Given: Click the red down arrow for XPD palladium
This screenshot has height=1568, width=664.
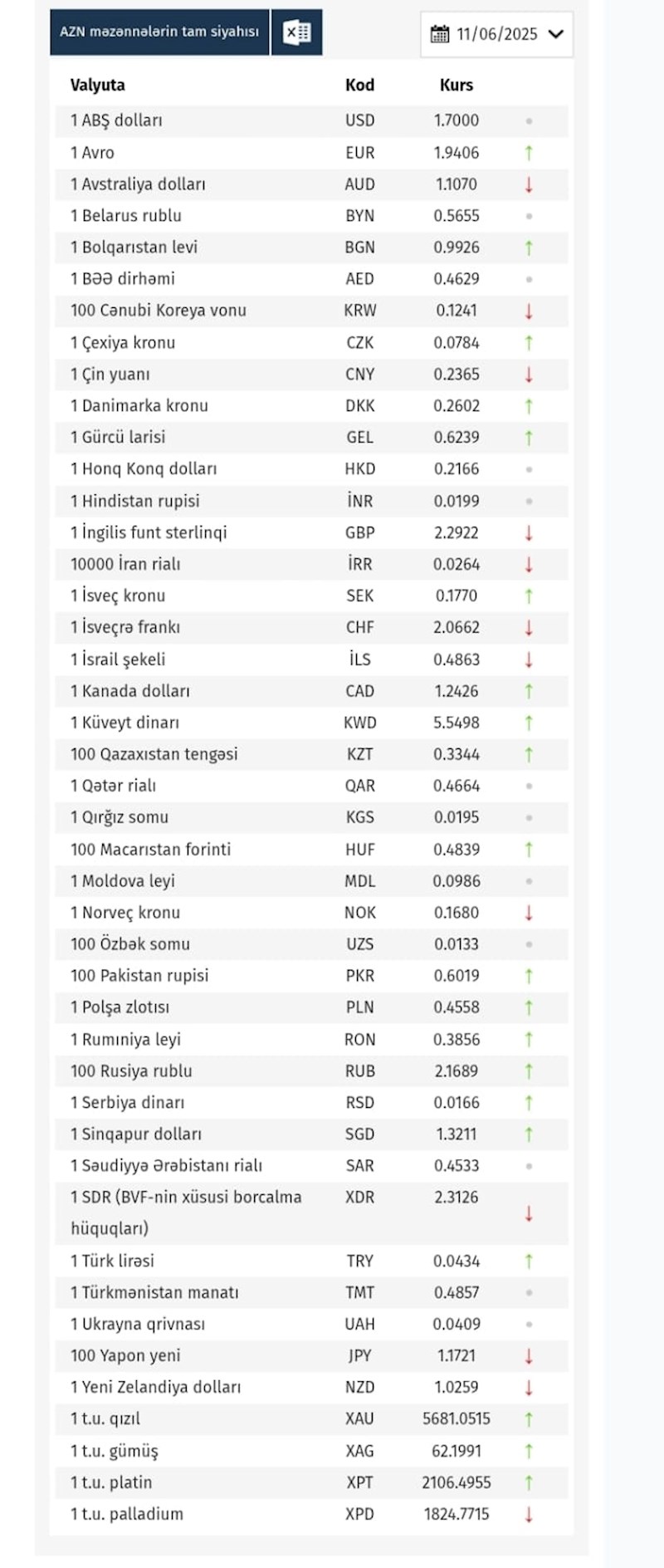Looking at the screenshot, I should (x=529, y=1514).
